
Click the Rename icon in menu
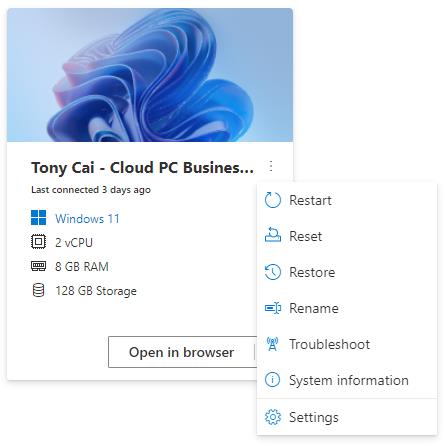pyautogui.click(x=273, y=308)
